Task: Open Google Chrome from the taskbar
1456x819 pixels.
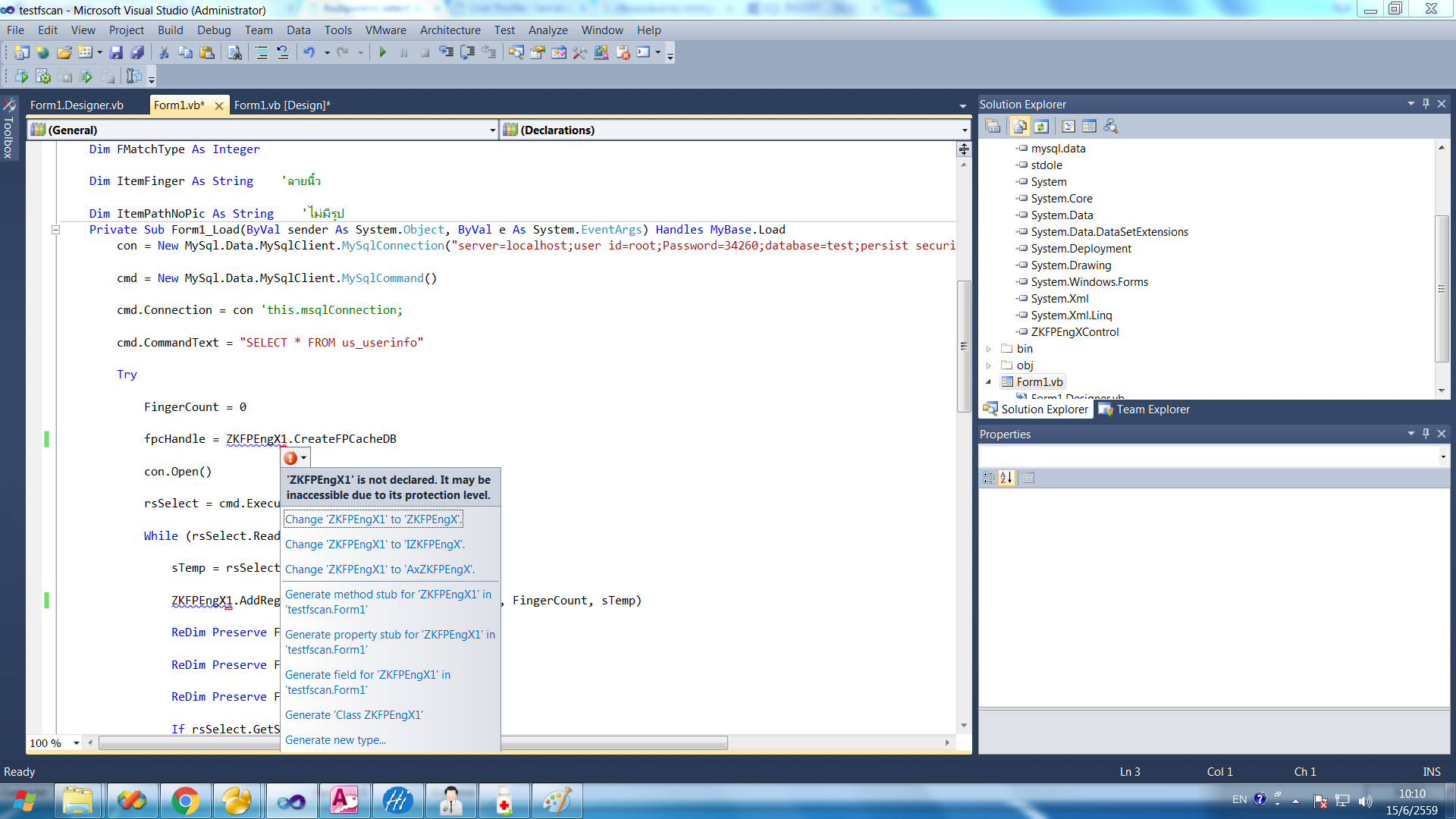Action: click(x=186, y=800)
